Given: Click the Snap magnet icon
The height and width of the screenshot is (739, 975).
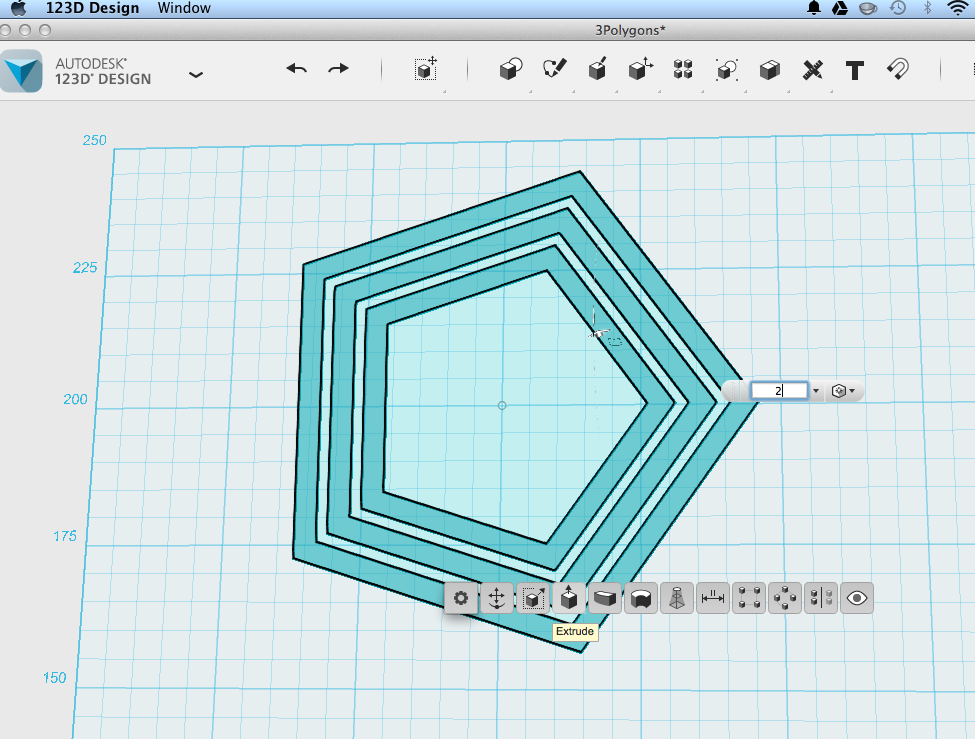Looking at the screenshot, I should (897, 68).
